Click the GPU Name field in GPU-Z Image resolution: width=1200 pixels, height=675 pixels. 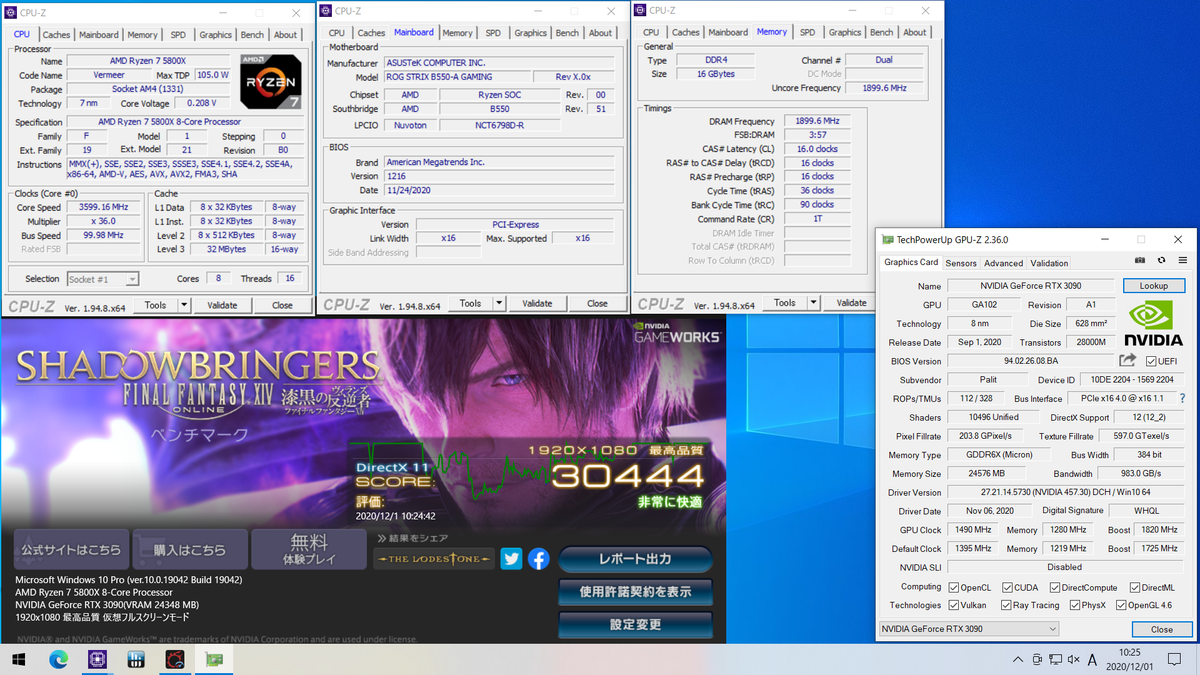pos(1032,286)
